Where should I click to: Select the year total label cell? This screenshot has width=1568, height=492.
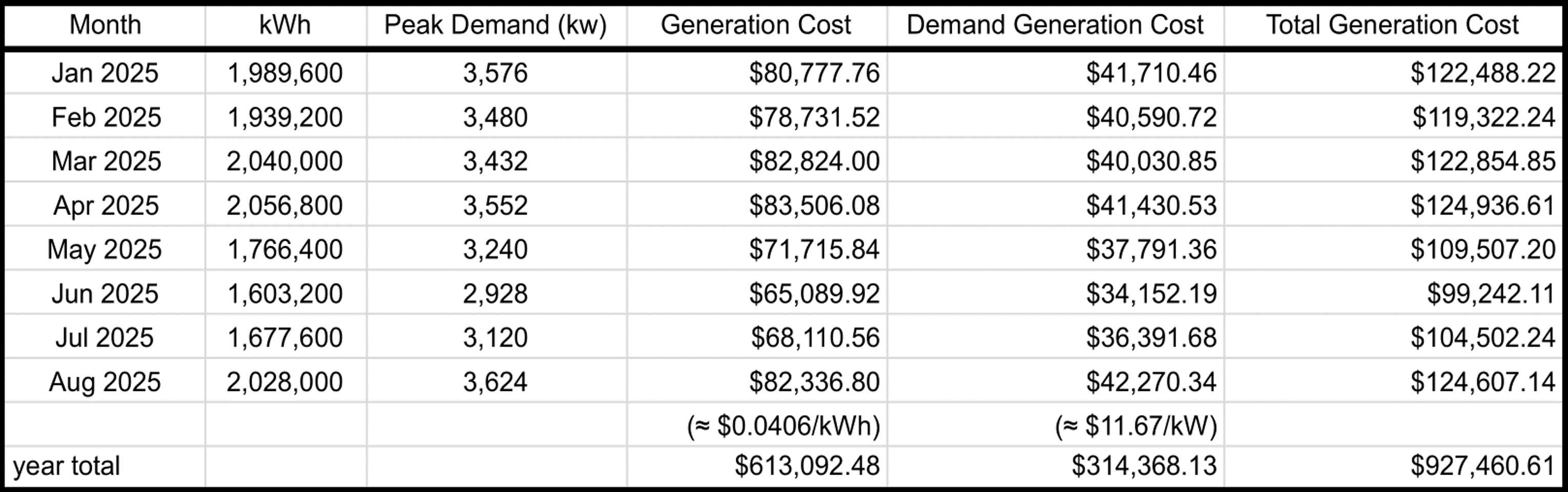[x=67, y=466]
